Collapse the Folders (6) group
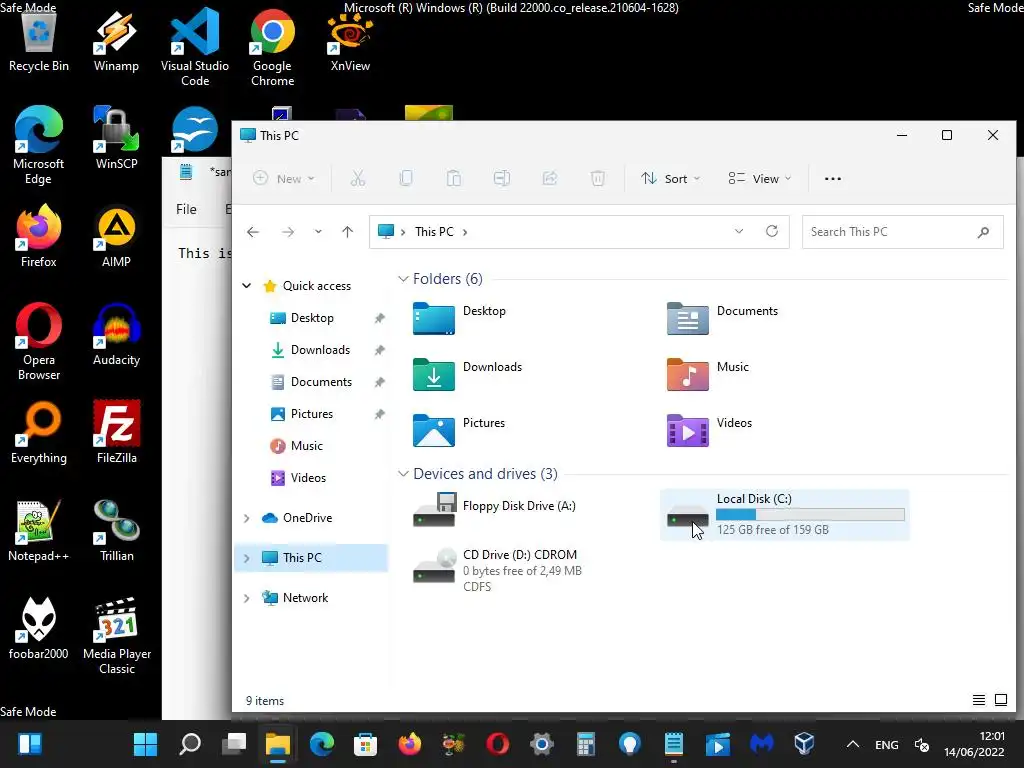This screenshot has width=1024, height=768. [x=404, y=279]
